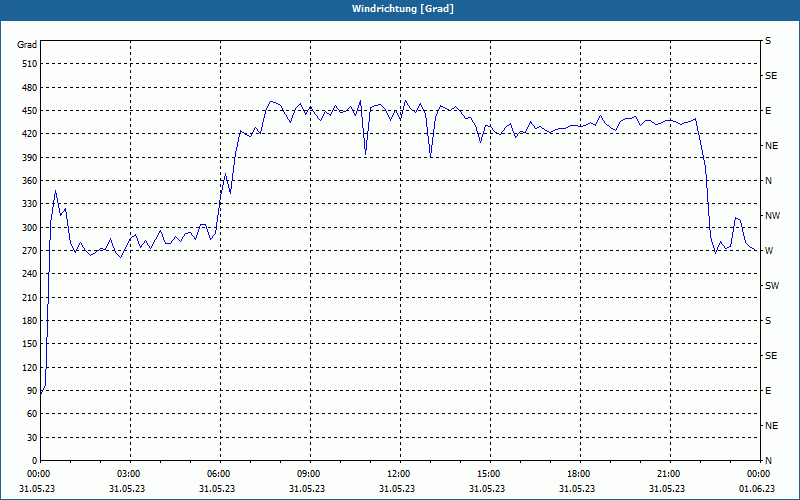This screenshot has height=500, width=800.
Task: Select the 06:00 time label
Action: (218, 474)
